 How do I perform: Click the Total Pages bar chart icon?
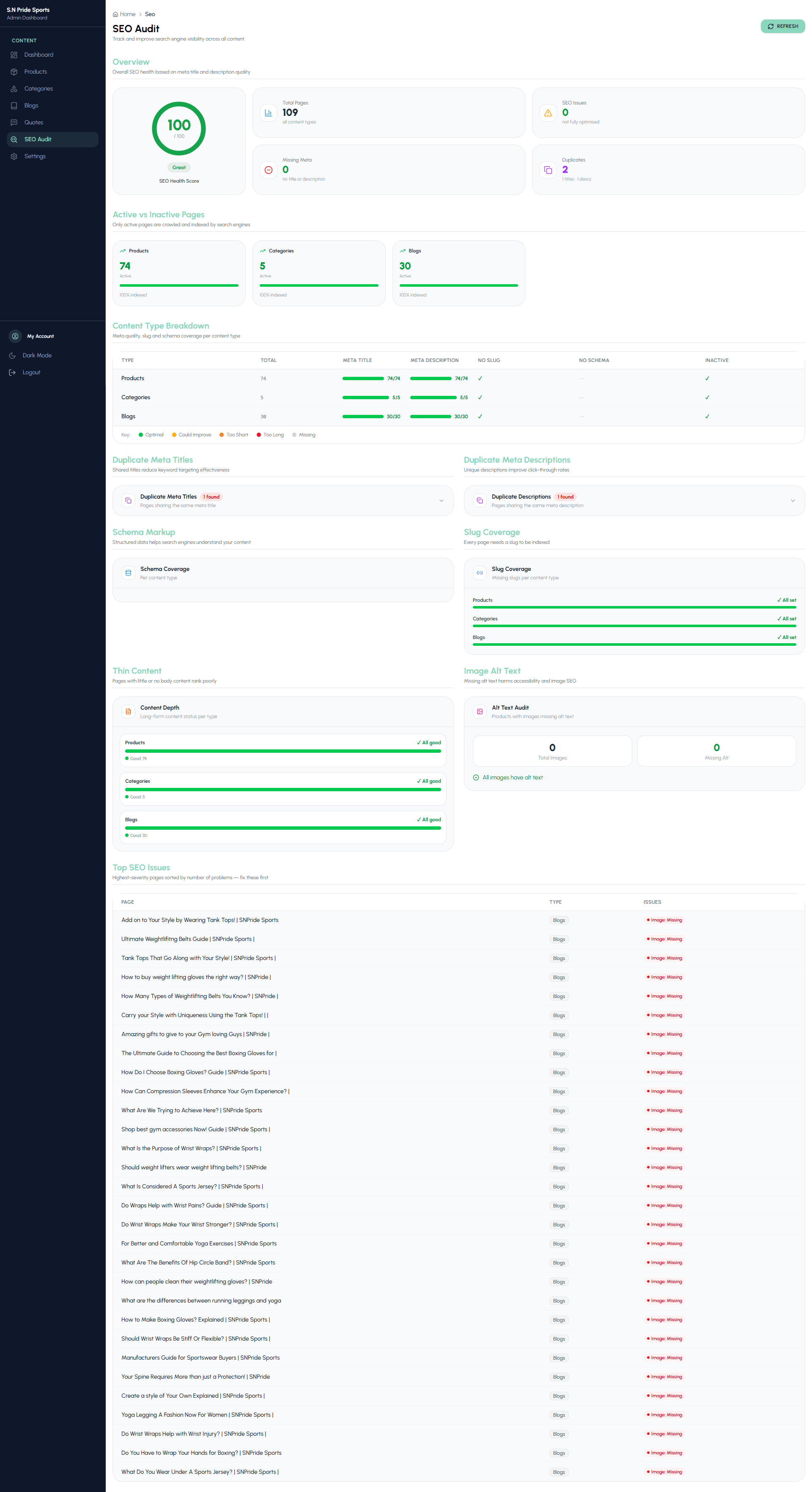[268, 113]
